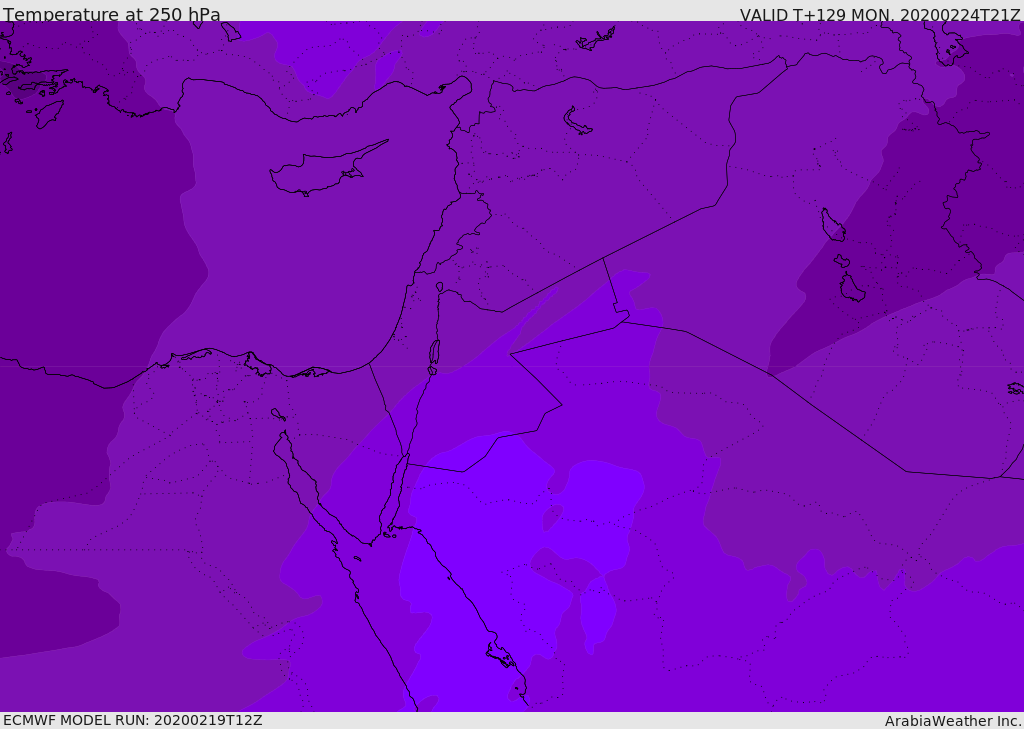Click the 'ECMWF MODEL RUN: 20200219T12Z' footer text

(x=133, y=720)
